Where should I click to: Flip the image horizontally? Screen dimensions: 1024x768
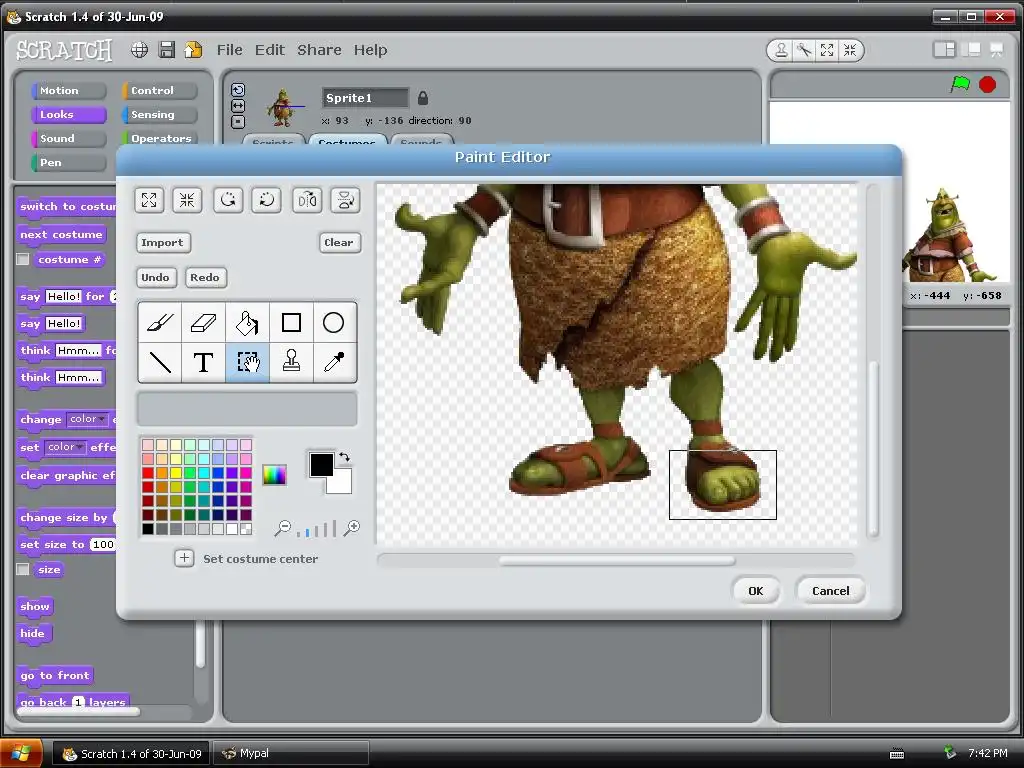pyautogui.click(x=307, y=200)
